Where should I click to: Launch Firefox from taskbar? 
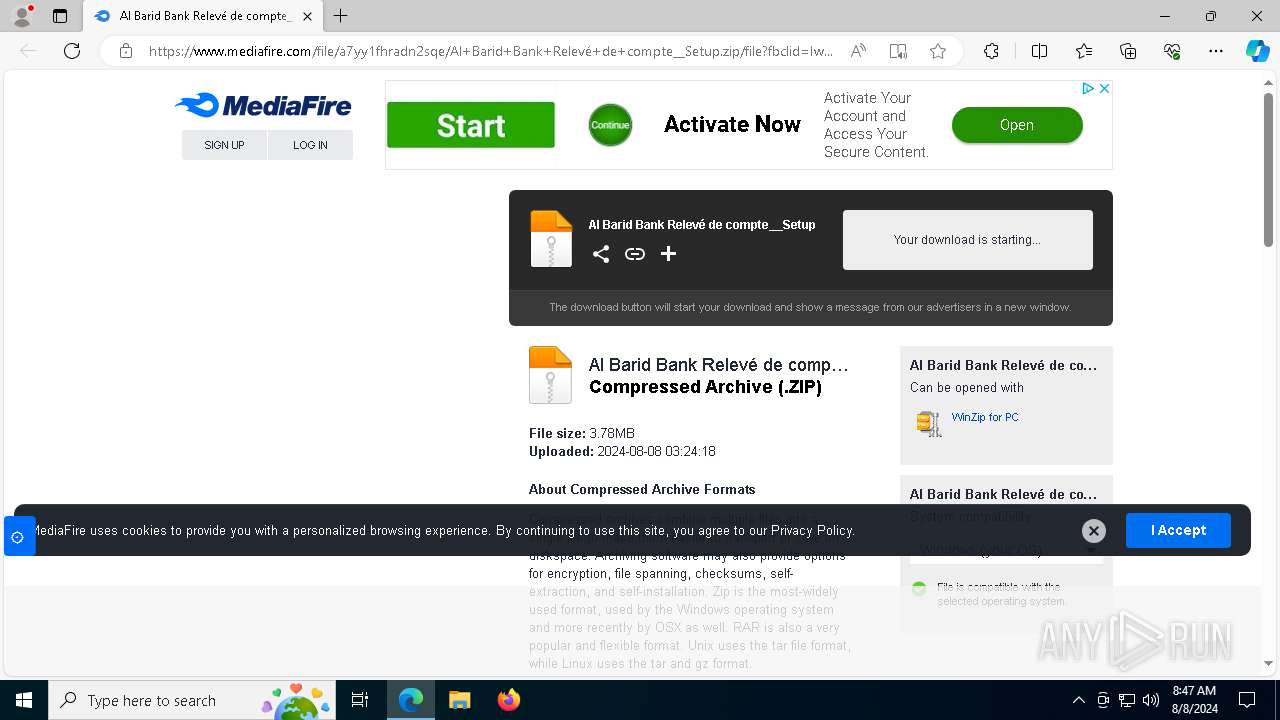tap(509, 700)
